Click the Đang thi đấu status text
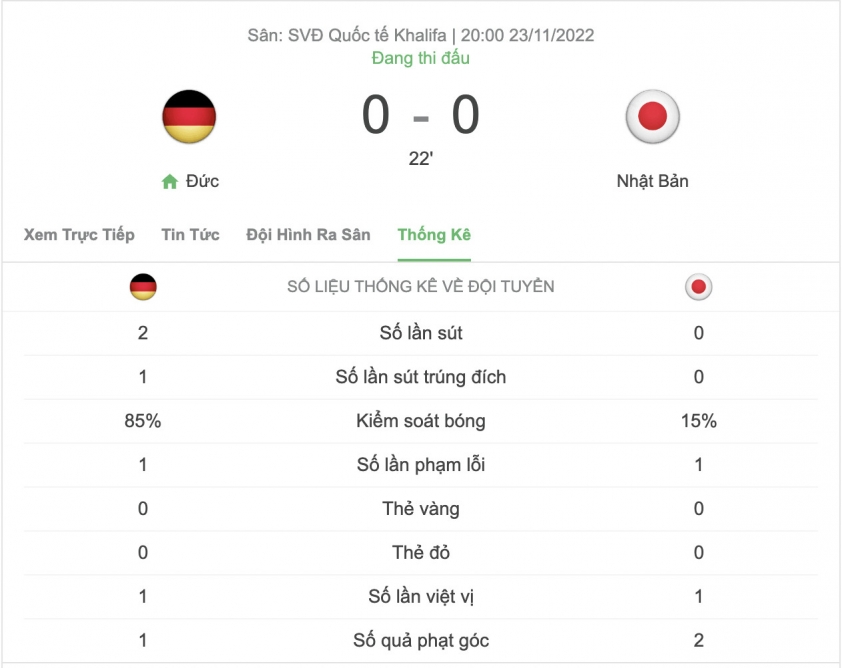The height and width of the screenshot is (668, 842). pos(420,58)
